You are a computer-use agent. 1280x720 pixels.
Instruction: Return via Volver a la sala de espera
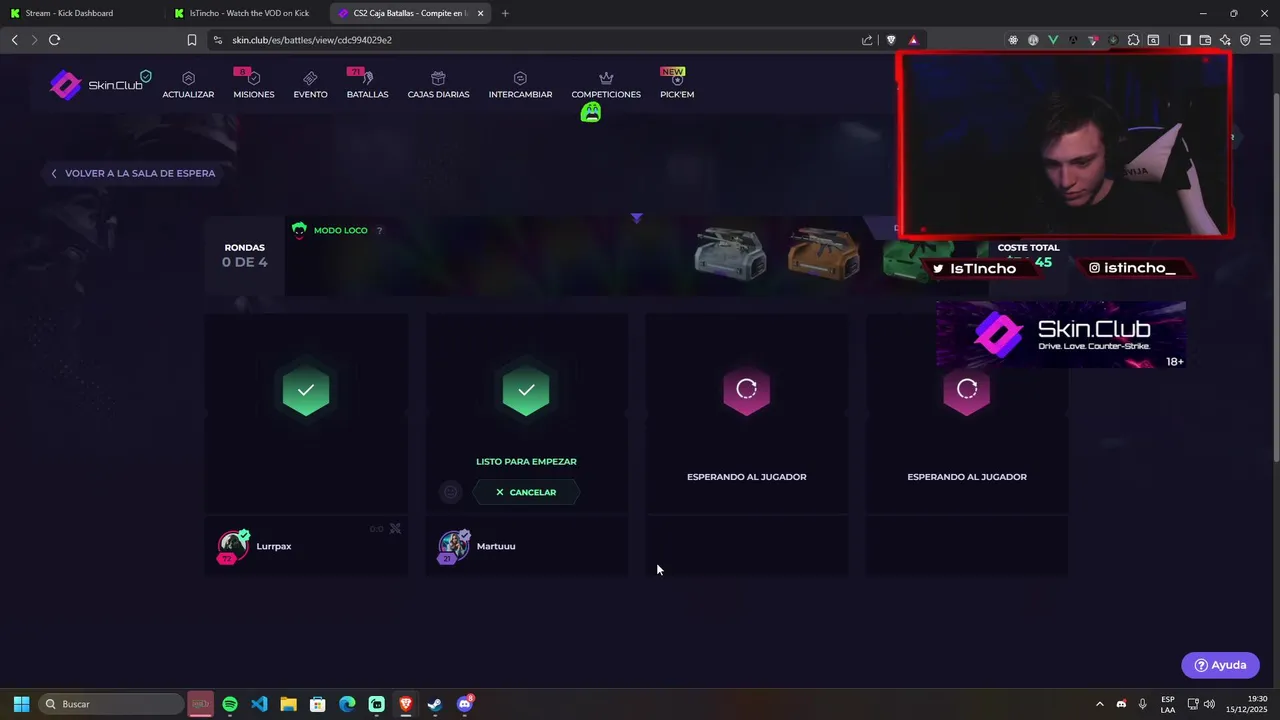[x=133, y=173]
